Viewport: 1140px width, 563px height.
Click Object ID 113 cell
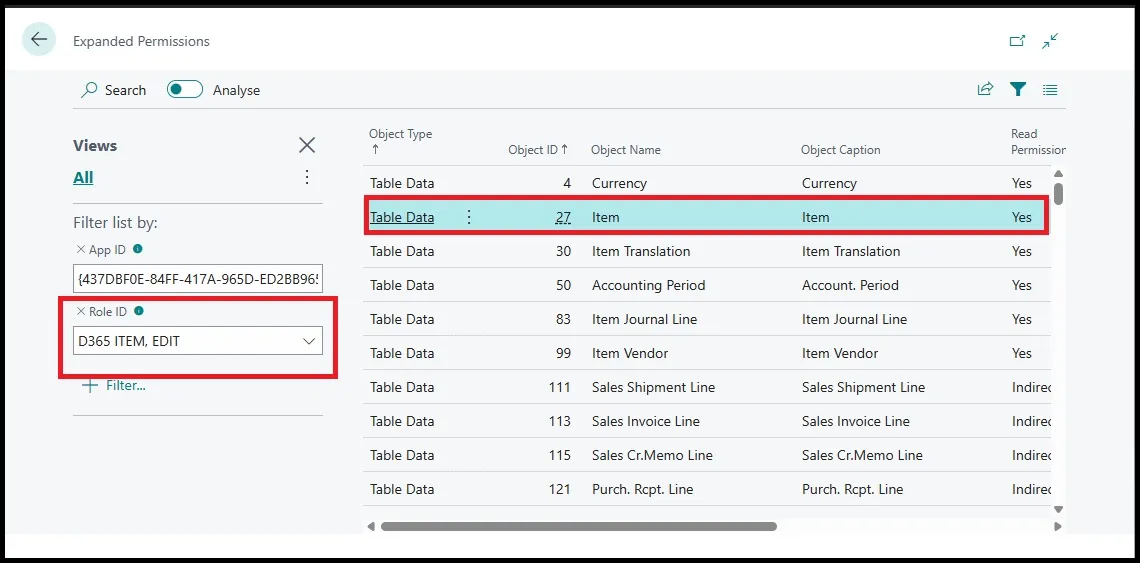point(560,421)
